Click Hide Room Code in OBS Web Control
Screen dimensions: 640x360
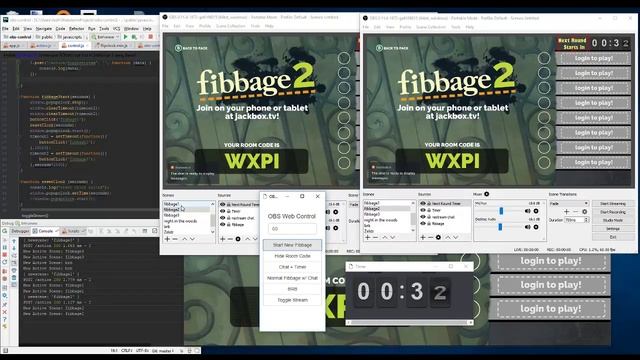(292, 256)
